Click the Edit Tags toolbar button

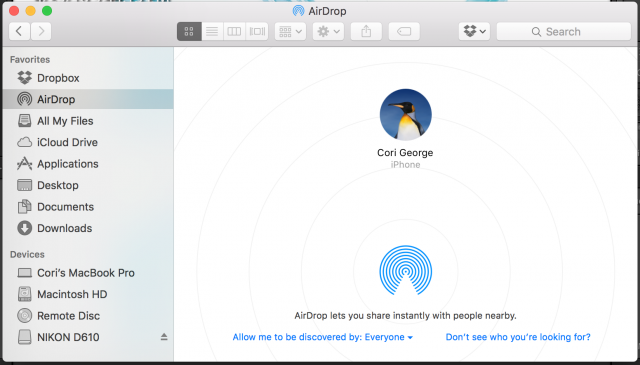tap(404, 31)
